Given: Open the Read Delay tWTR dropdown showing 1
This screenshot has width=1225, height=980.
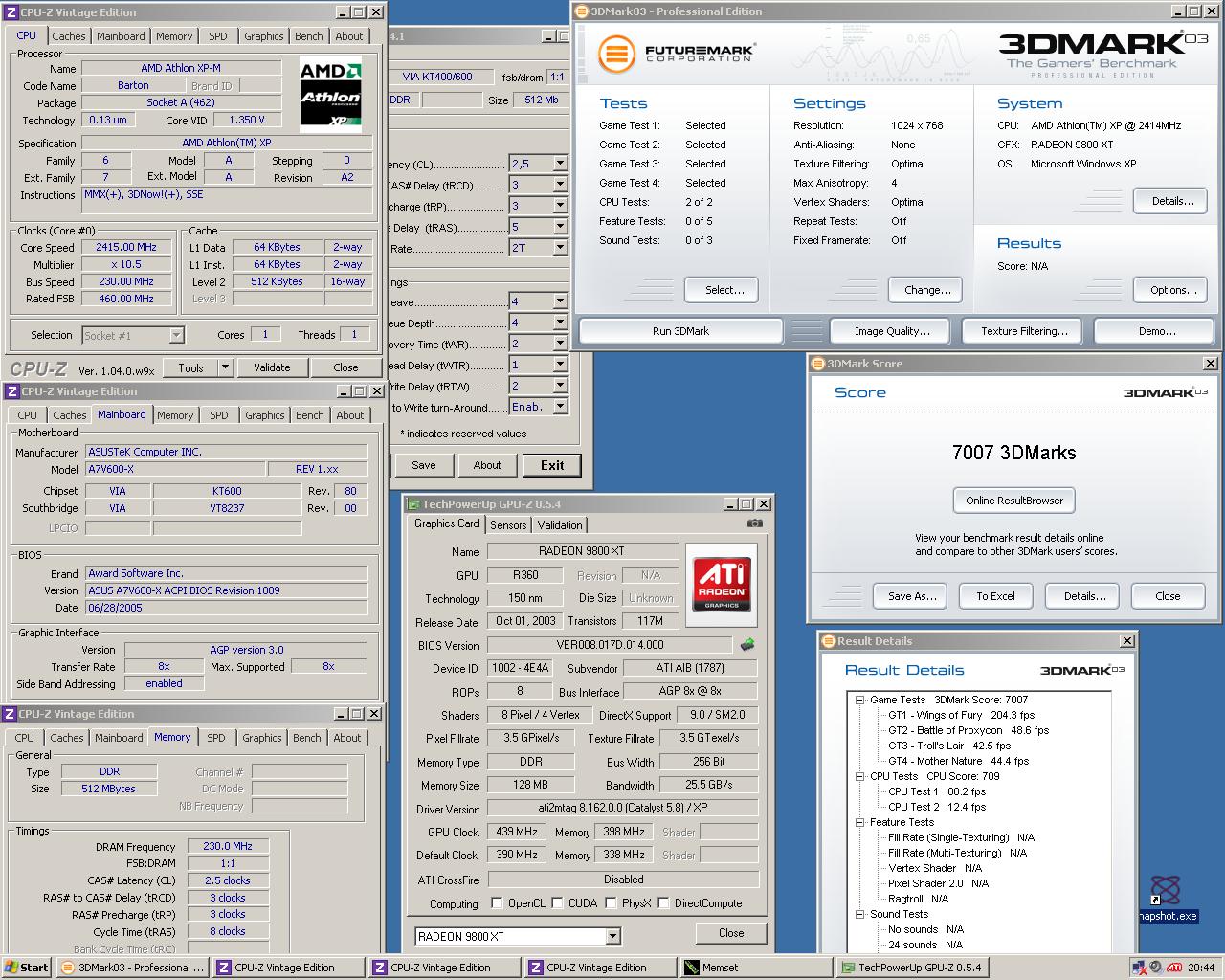Looking at the screenshot, I should 561,365.
